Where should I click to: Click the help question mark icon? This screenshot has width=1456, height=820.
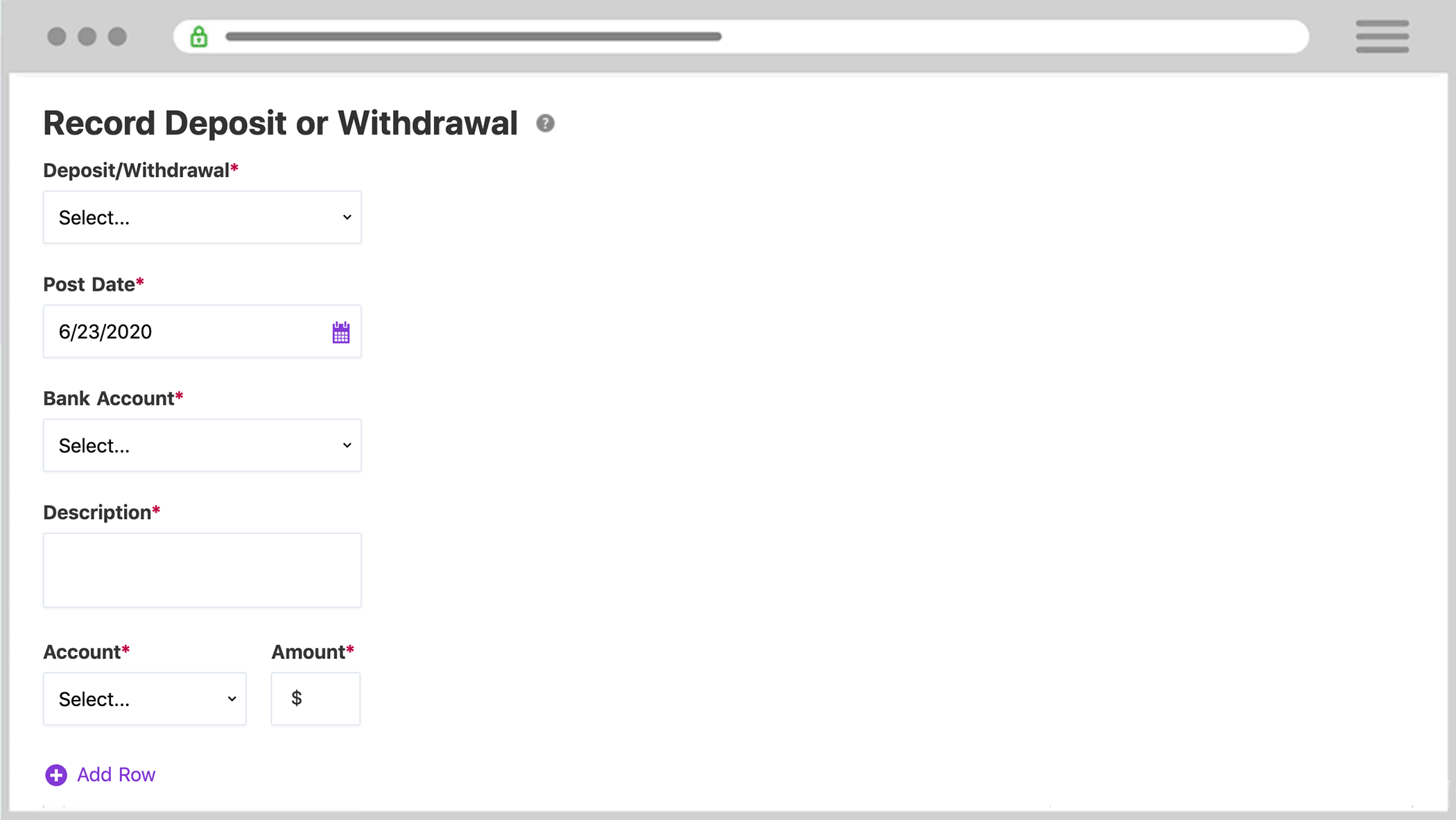[545, 123]
